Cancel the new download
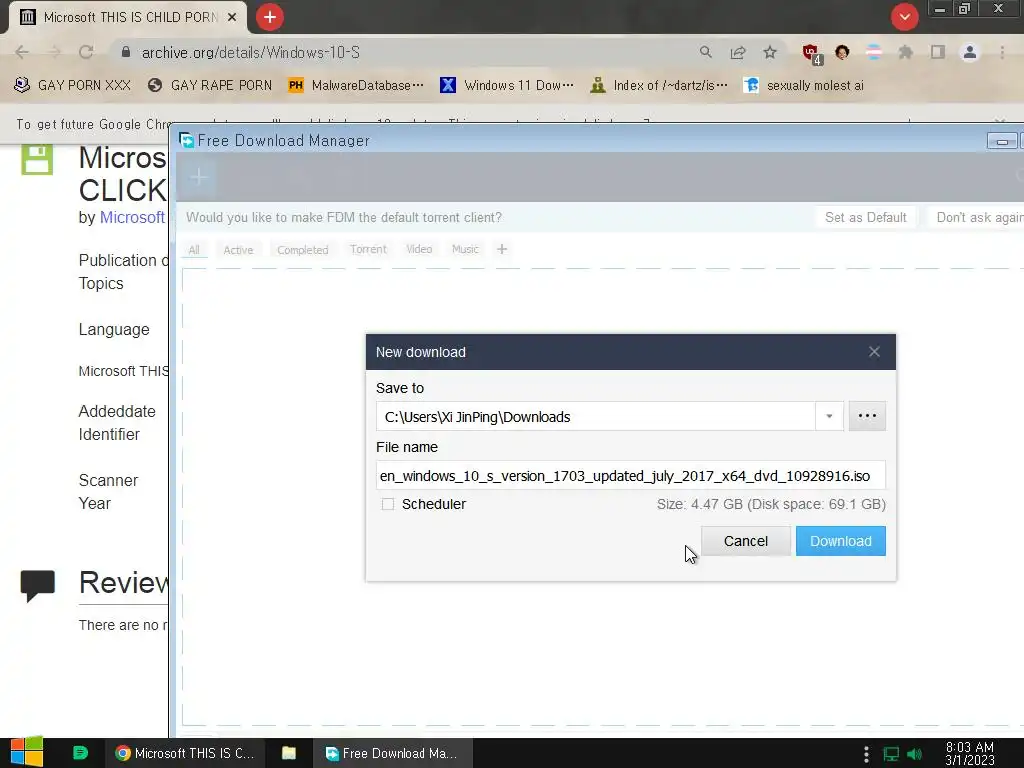1024x768 pixels. click(x=746, y=541)
